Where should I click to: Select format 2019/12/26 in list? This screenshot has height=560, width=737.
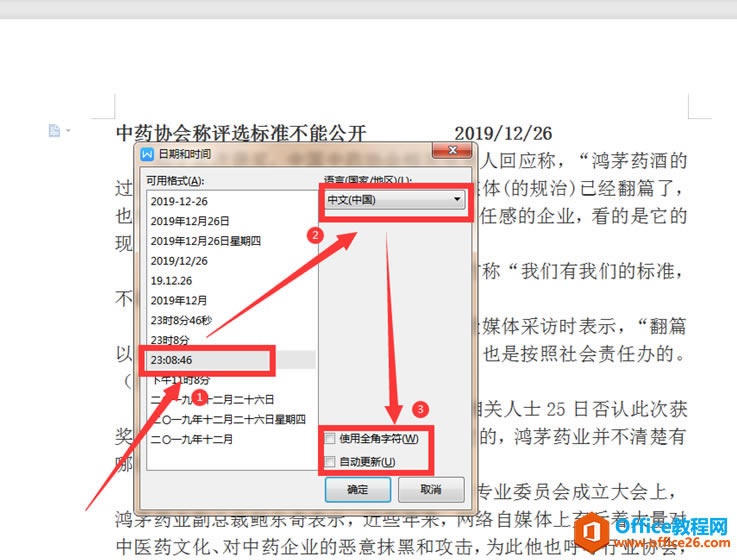coord(232,261)
